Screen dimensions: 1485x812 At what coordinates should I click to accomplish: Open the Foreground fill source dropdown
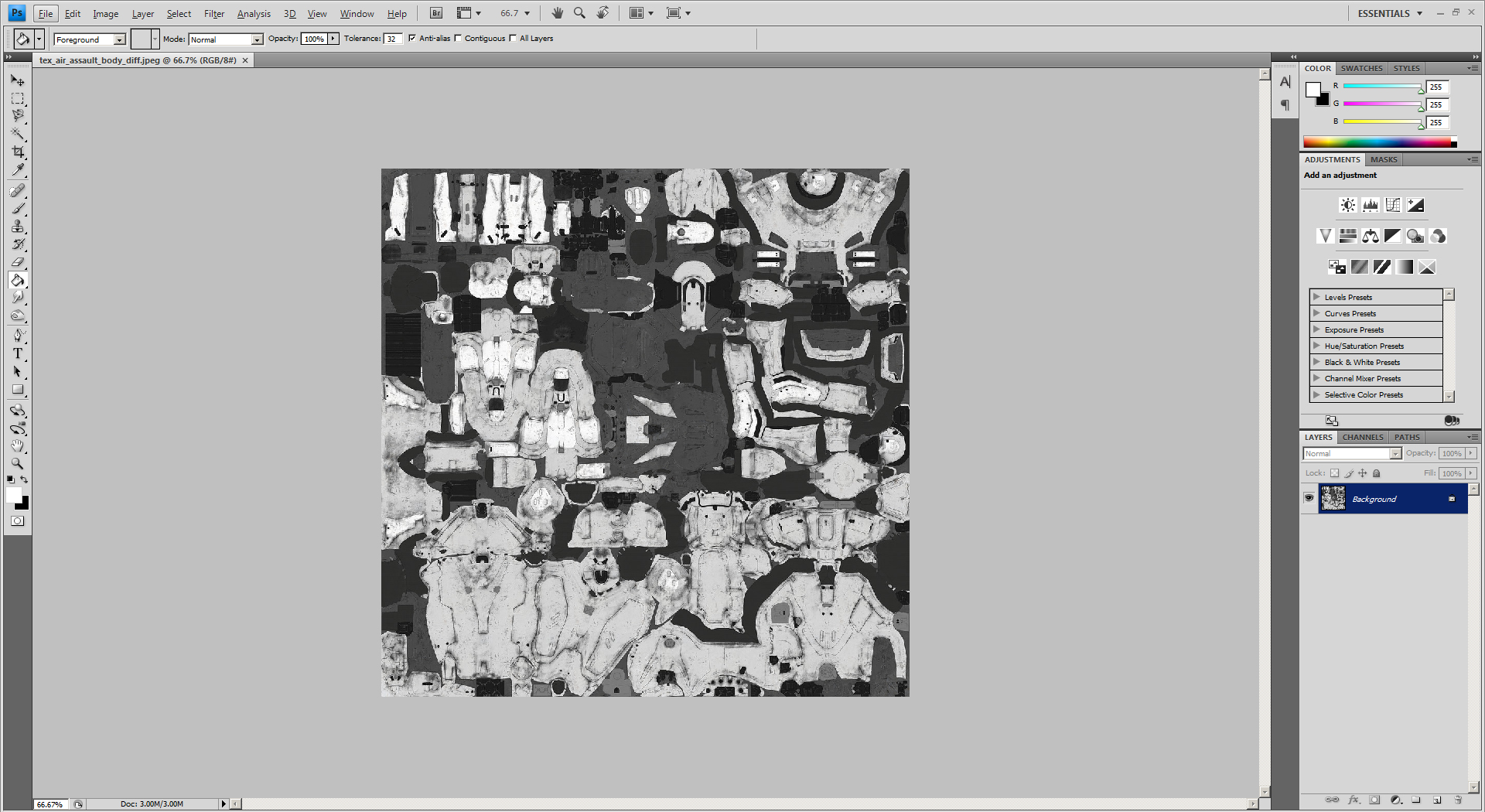click(90, 39)
